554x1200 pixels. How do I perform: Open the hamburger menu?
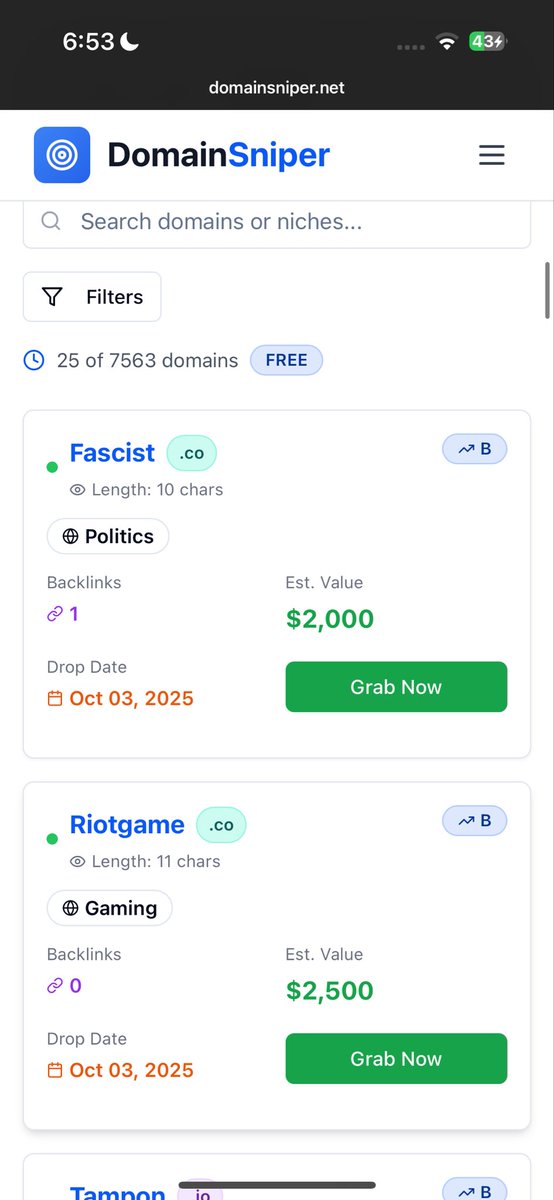(491, 155)
